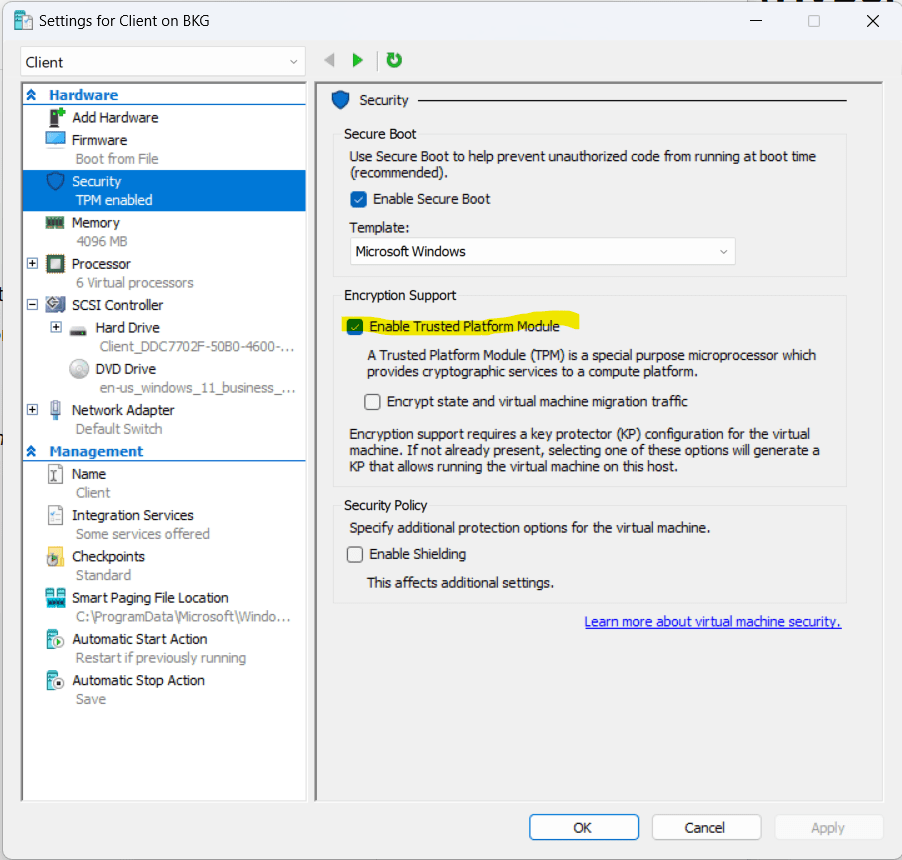Collapse the SCSI Controller node
This screenshot has height=860, width=902.
point(32,305)
